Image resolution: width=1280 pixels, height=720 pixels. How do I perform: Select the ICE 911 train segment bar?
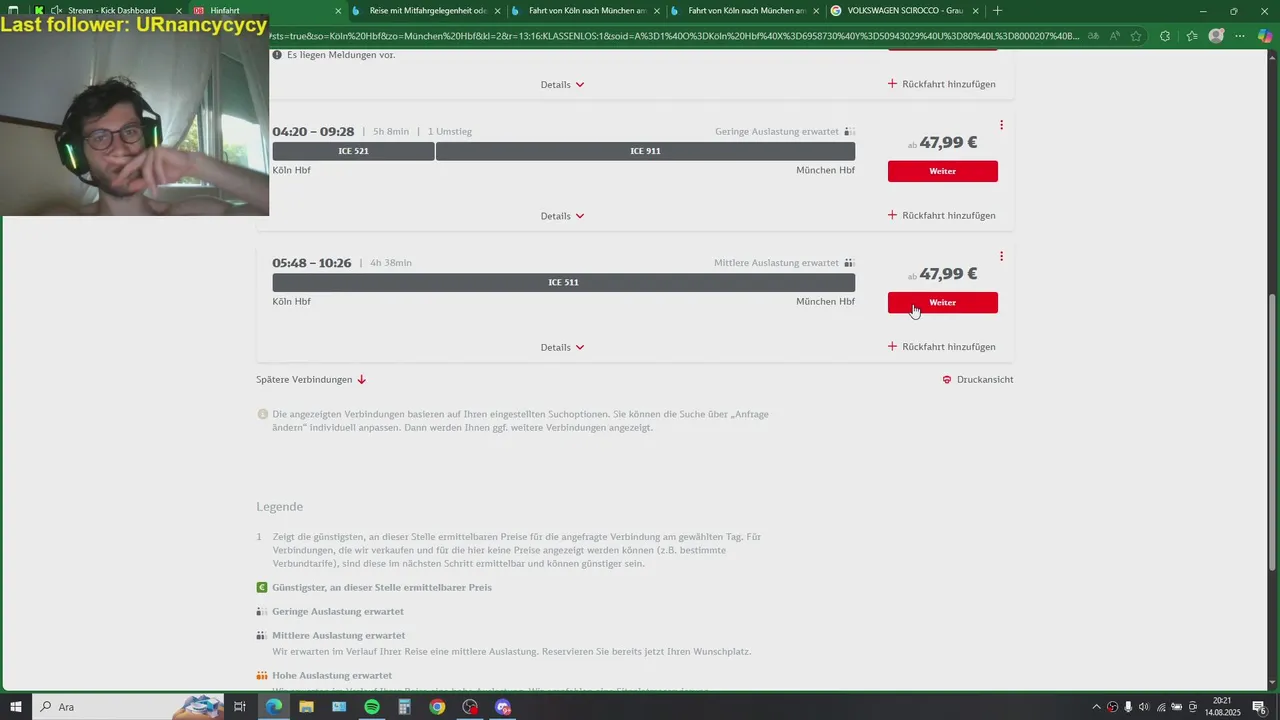(x=645, y=151)
